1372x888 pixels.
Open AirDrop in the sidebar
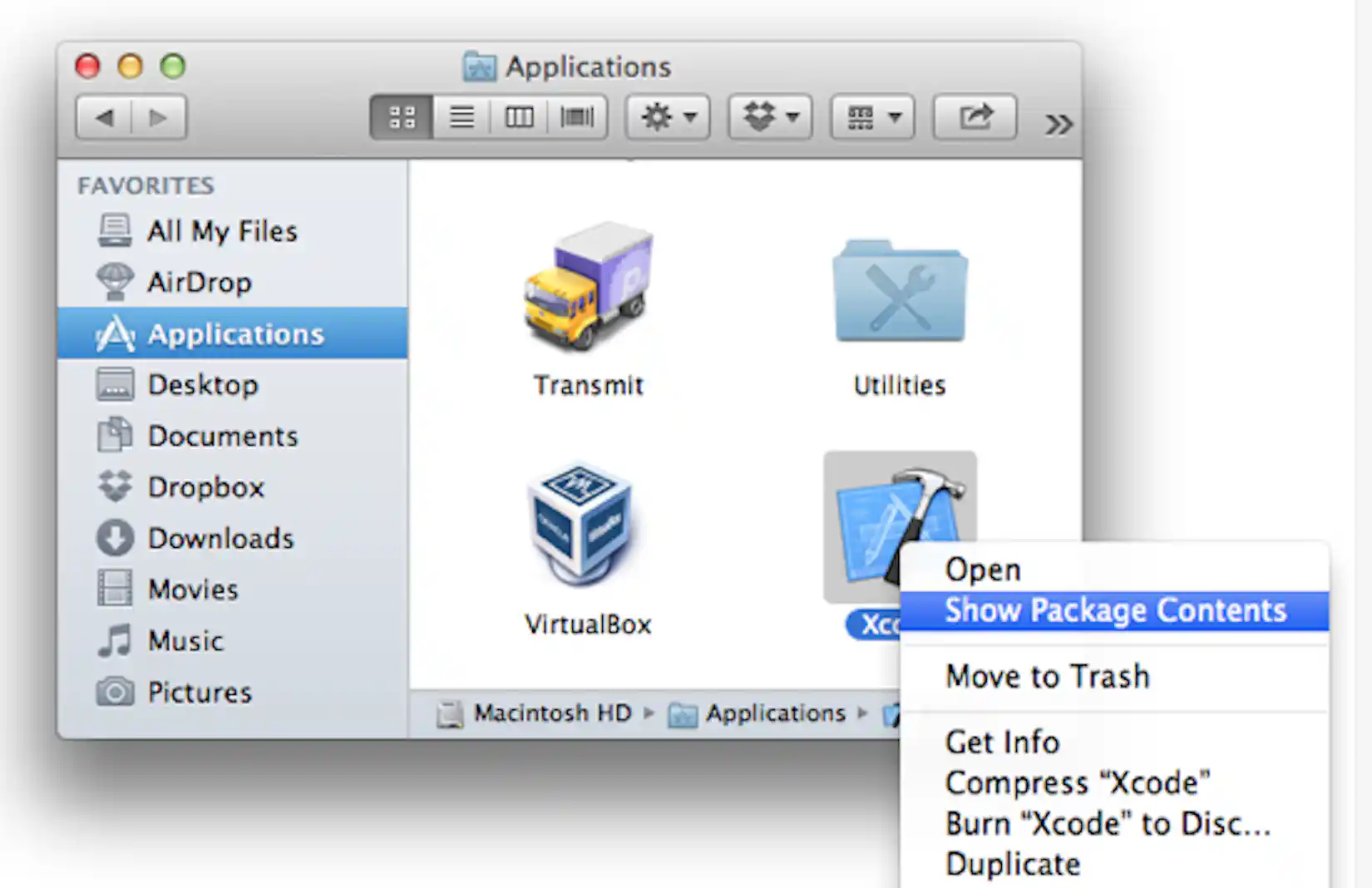coord(233,283)
